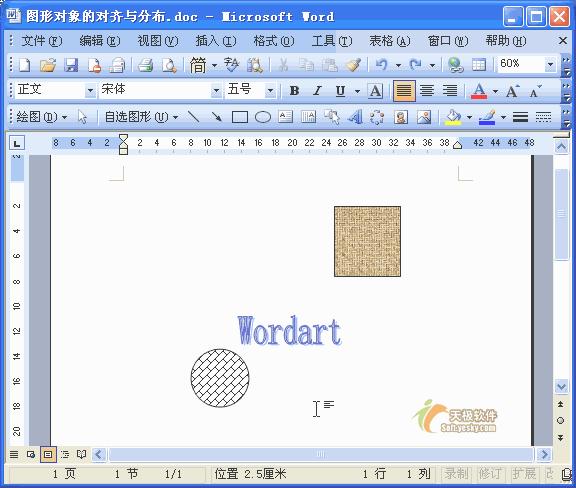Expand the font dropdown showing 宋体

(x=216, y=90)
